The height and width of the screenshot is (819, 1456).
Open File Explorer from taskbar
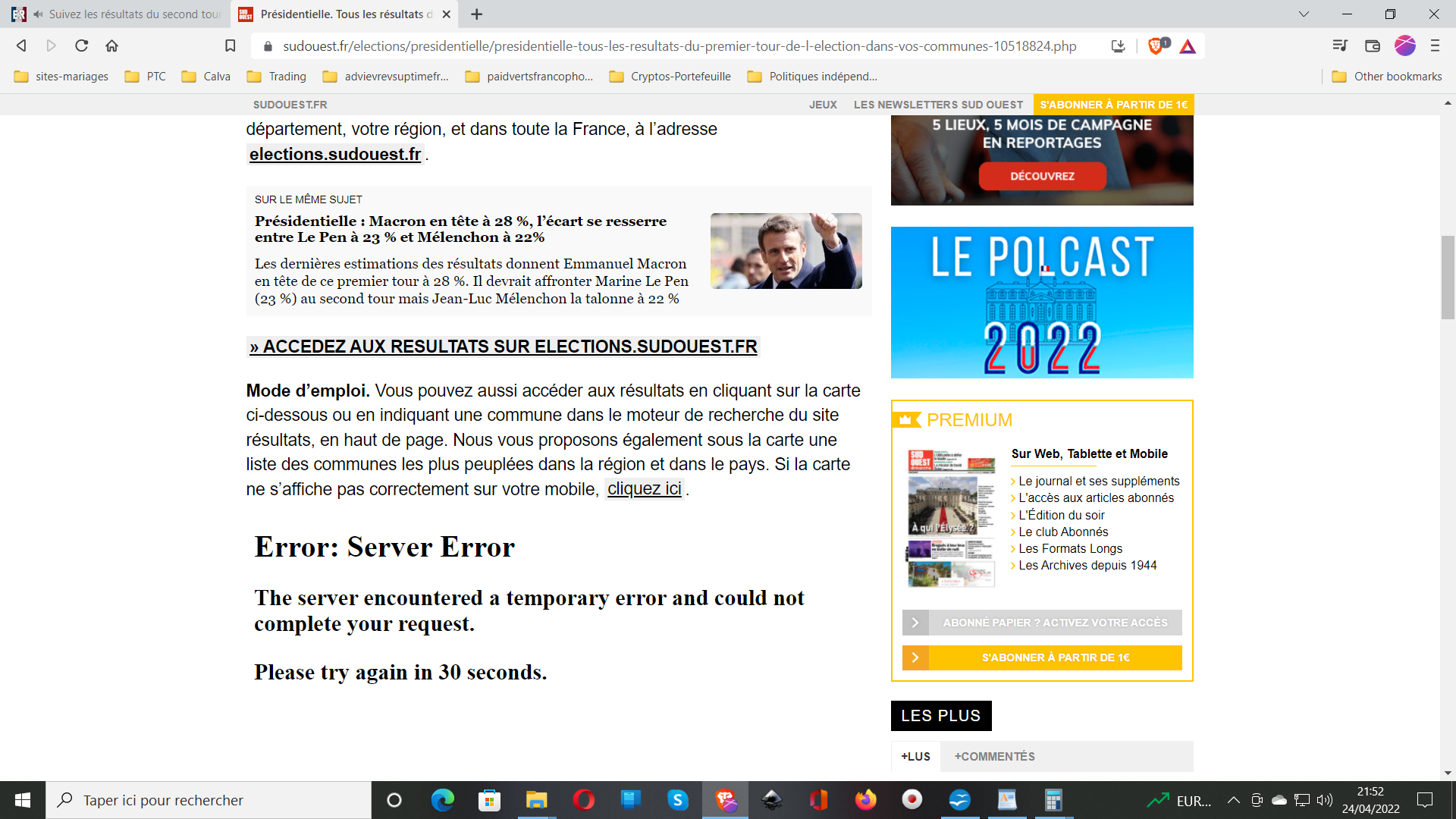tap(536, 800)
